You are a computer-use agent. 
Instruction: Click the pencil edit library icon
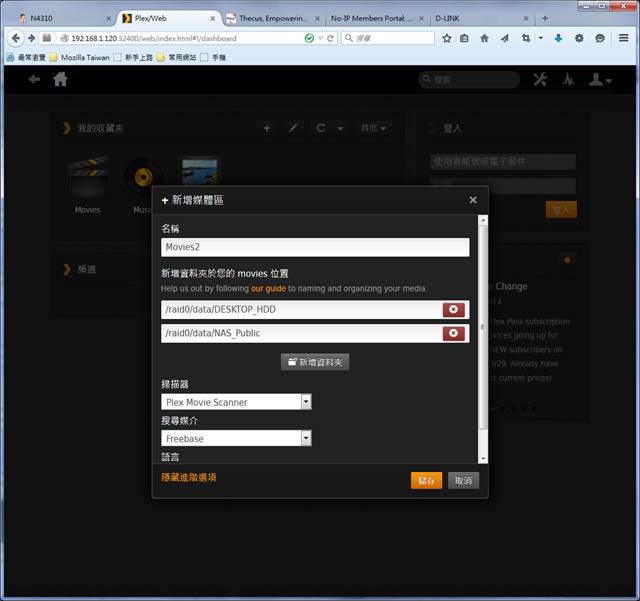pyautogui.click(x=293, y=128)
